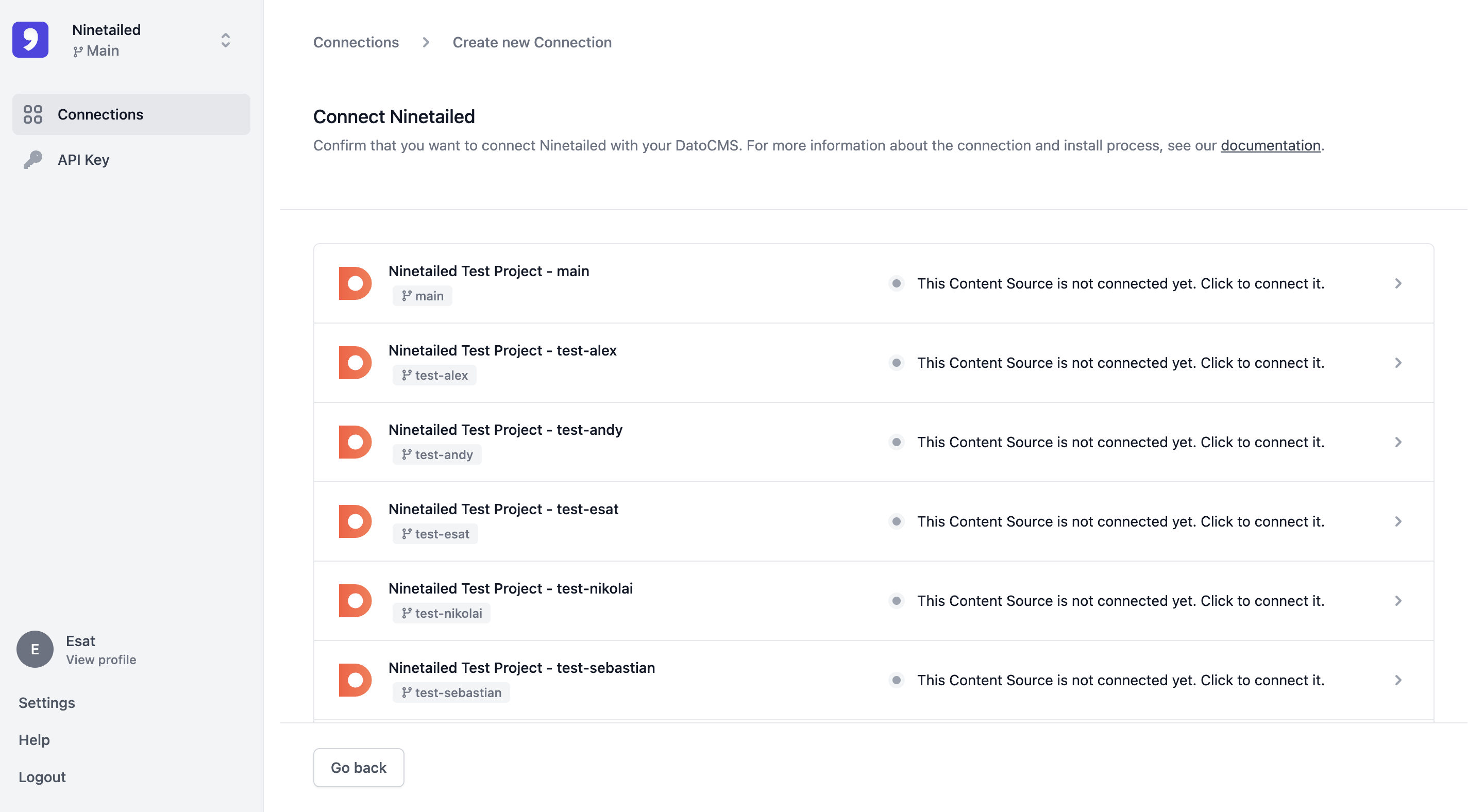Click the breadcrumb separator chevron
Image resolution: width=1484 pixels, height=812 pixels.
coord(426,42)
